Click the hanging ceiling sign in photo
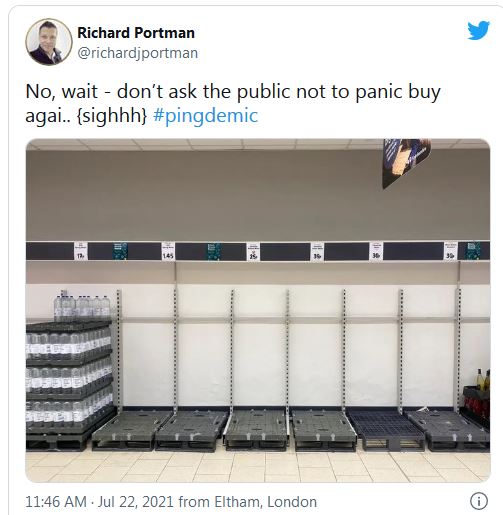Image resolution: width=503 pixels, height=515 pixels. coord(406,163)
